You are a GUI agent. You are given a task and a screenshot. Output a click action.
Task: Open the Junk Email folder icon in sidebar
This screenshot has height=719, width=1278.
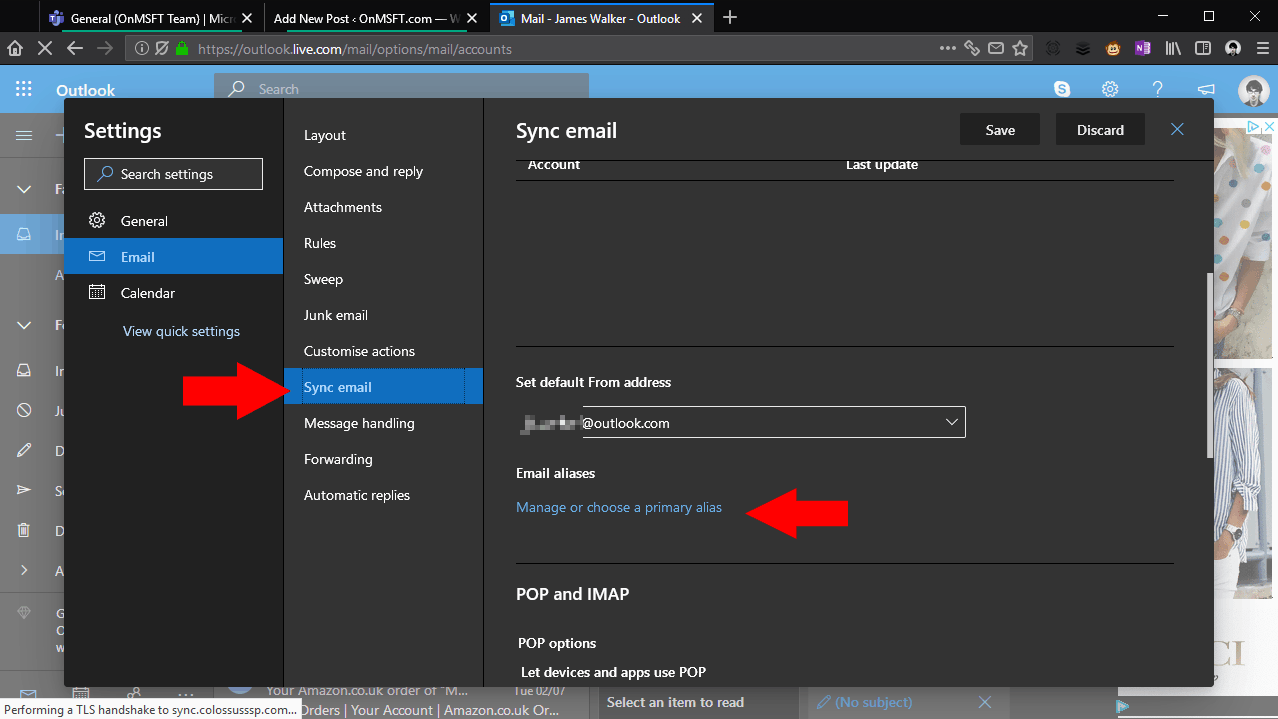tap(24, 410)
